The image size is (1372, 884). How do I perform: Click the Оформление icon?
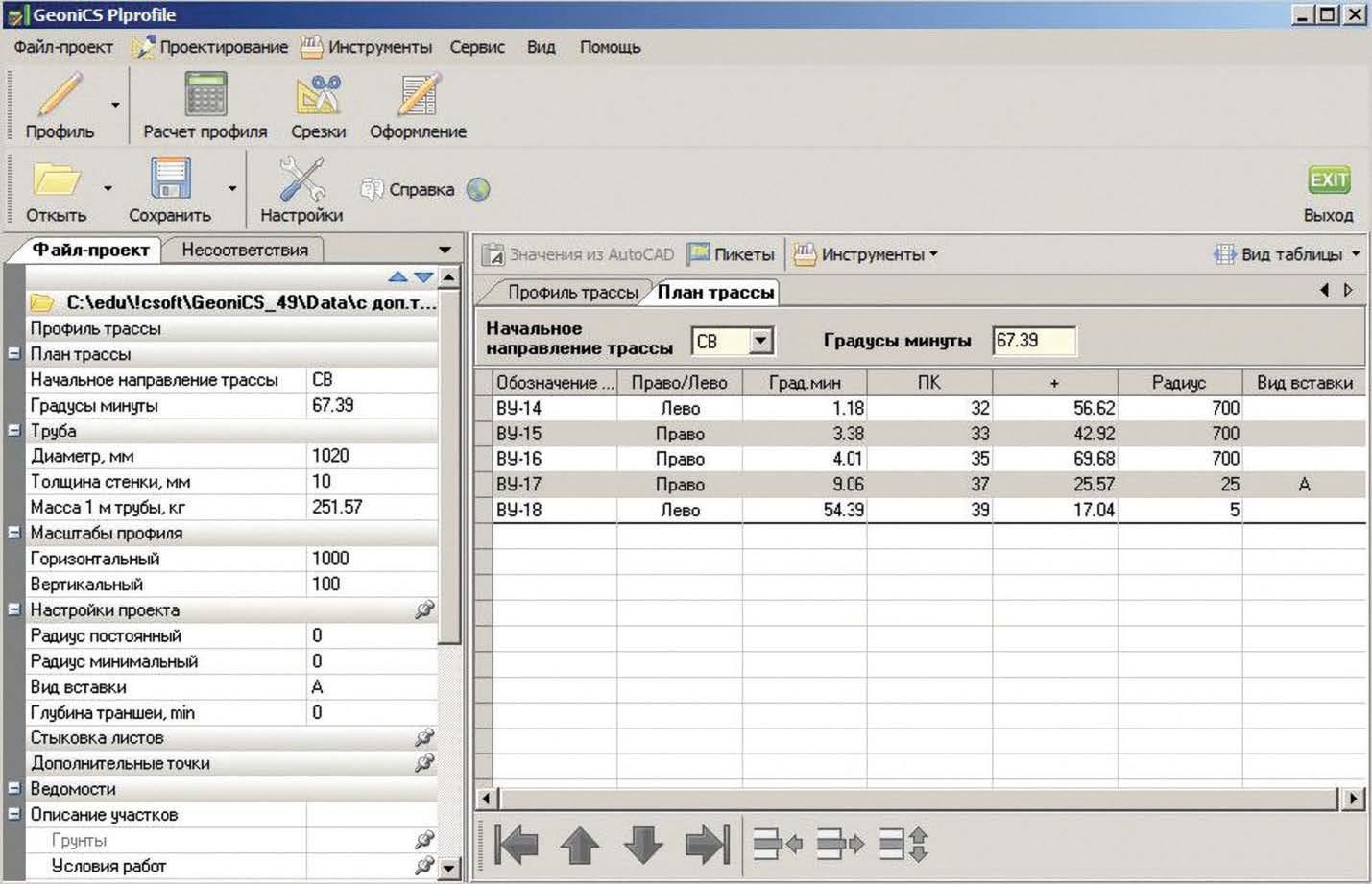click(418, 96)
